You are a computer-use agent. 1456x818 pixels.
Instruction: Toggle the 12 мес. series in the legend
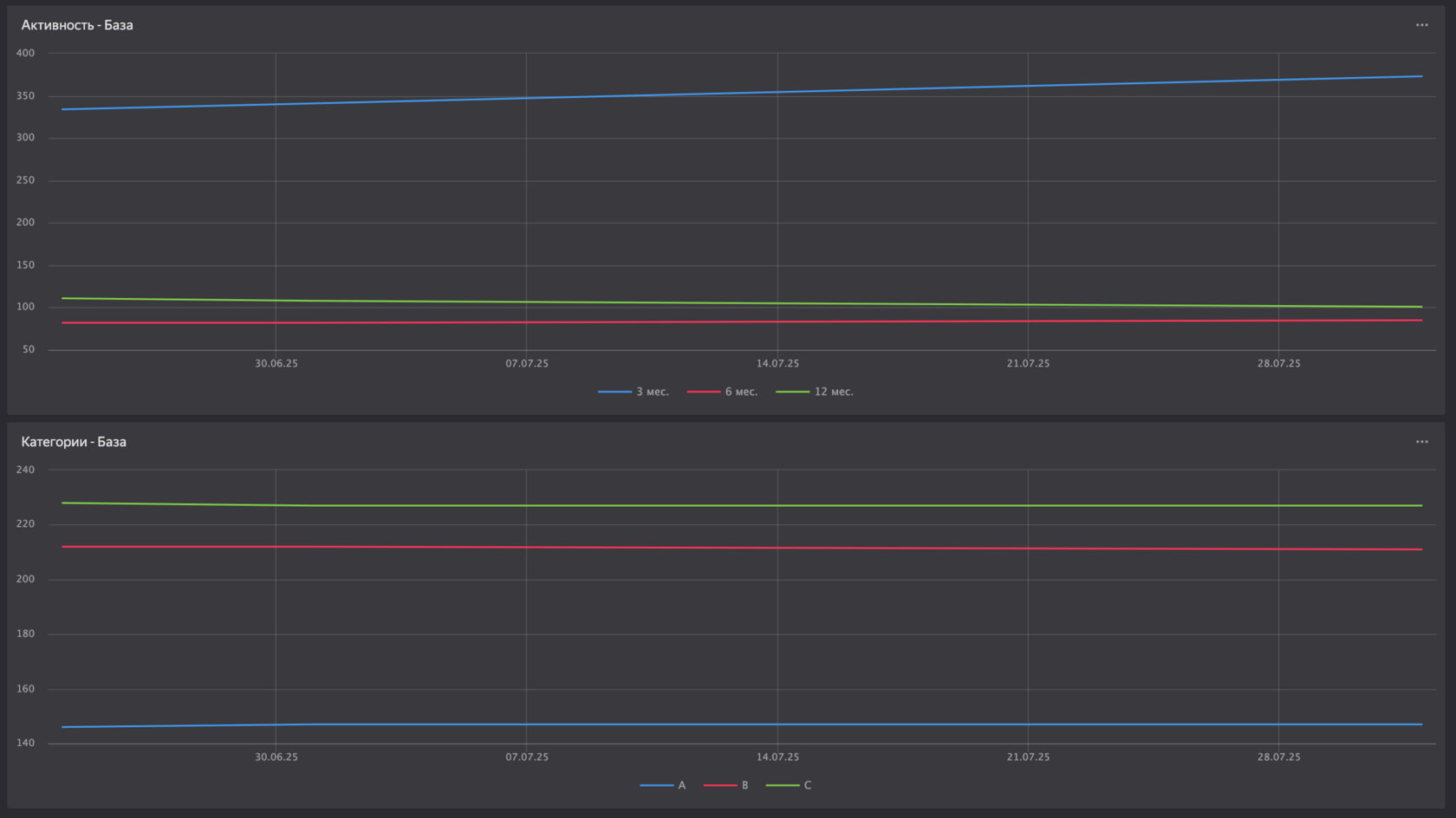[815, 392]
